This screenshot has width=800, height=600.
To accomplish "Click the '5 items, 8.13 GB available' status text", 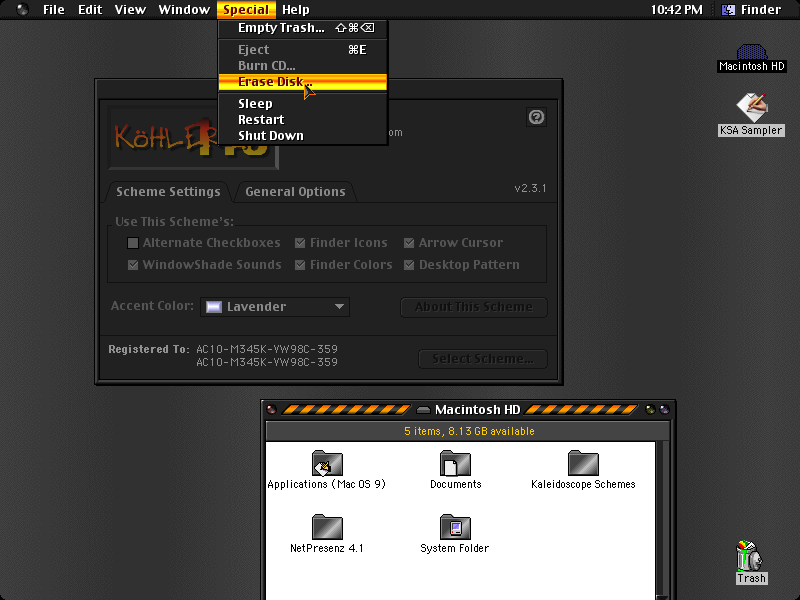I will pyautogui.click(x=469, y=432).
